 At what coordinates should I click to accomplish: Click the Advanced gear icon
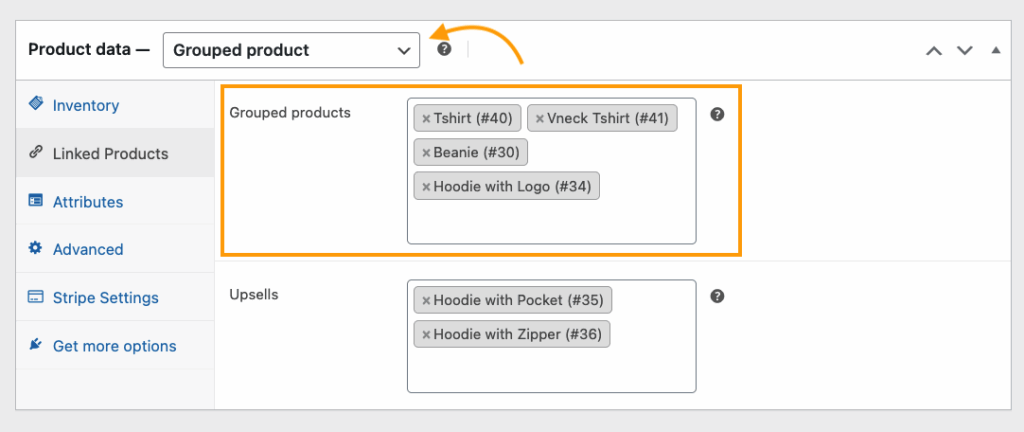tap(35, 248)
